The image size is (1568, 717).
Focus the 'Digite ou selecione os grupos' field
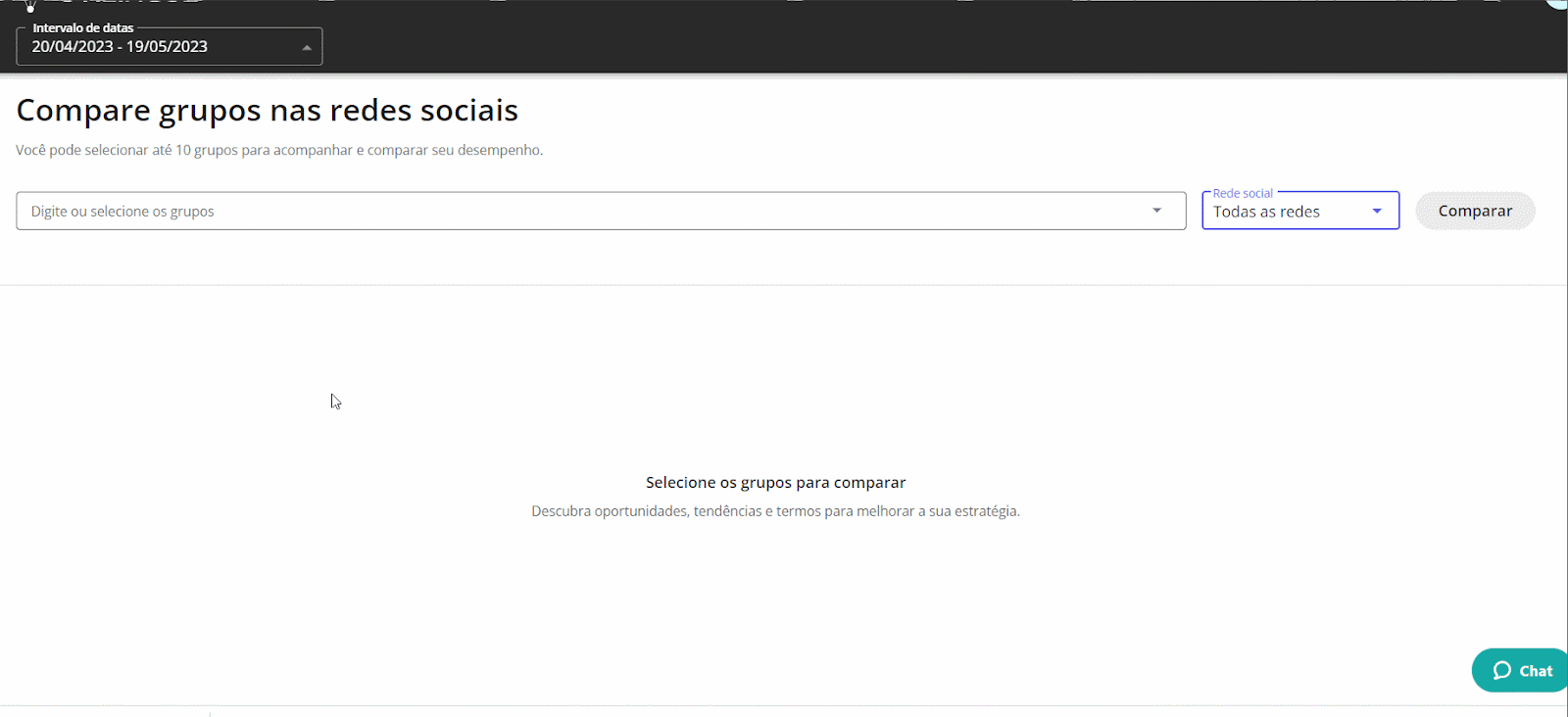601,211
